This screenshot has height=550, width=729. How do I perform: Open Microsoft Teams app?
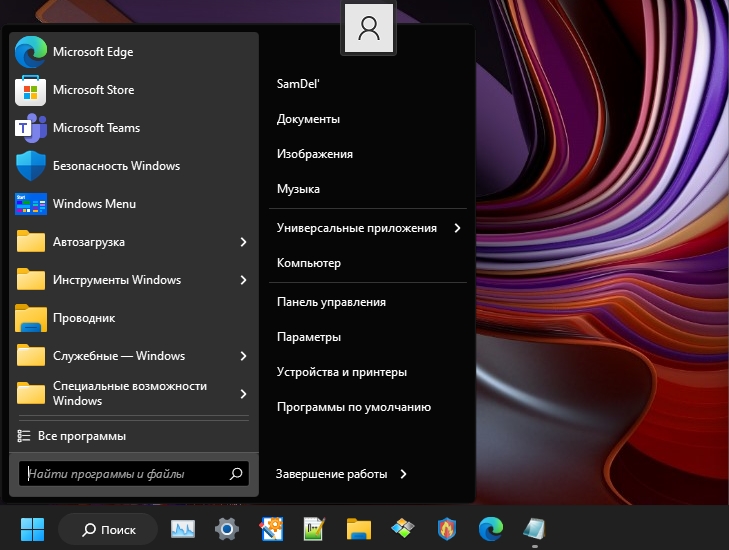tap(96, 128)
